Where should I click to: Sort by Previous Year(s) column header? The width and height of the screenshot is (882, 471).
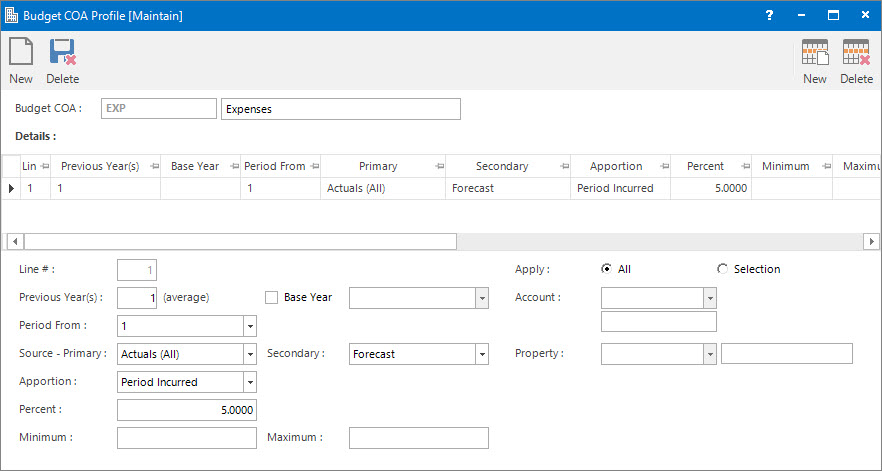pos(100,167)
